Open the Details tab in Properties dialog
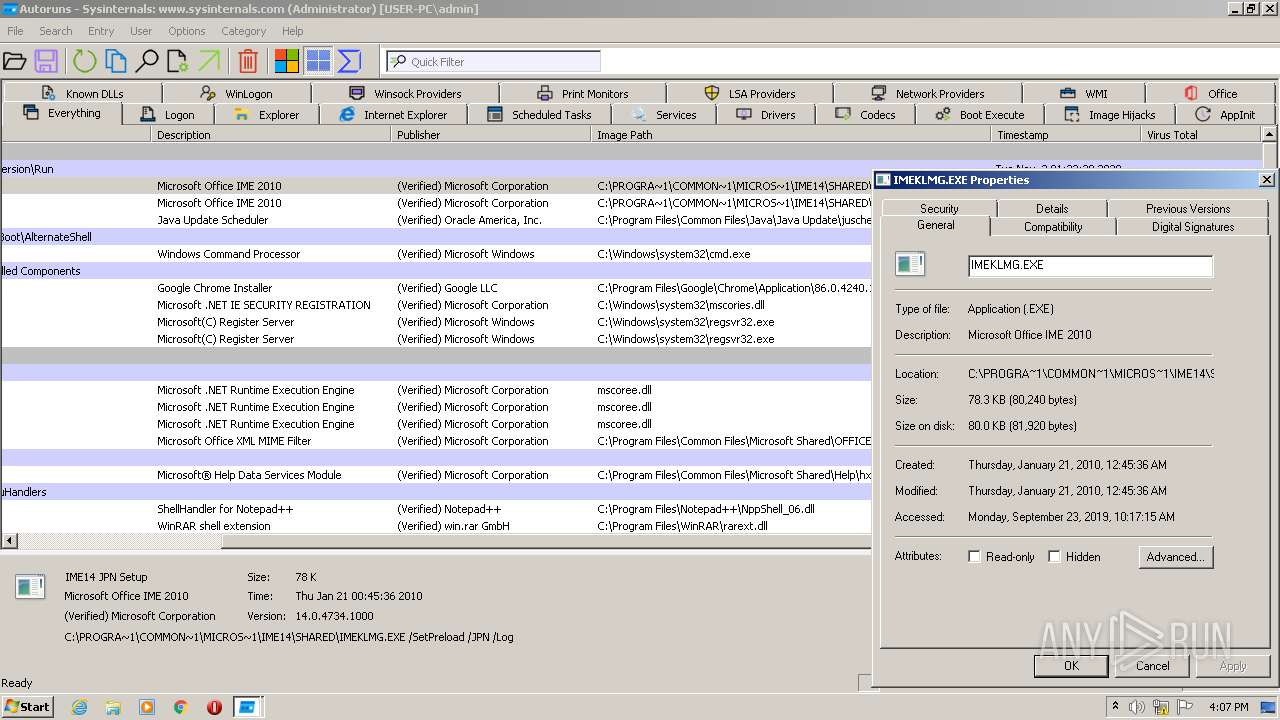The image size is (1280, 720). (1052, 208)
